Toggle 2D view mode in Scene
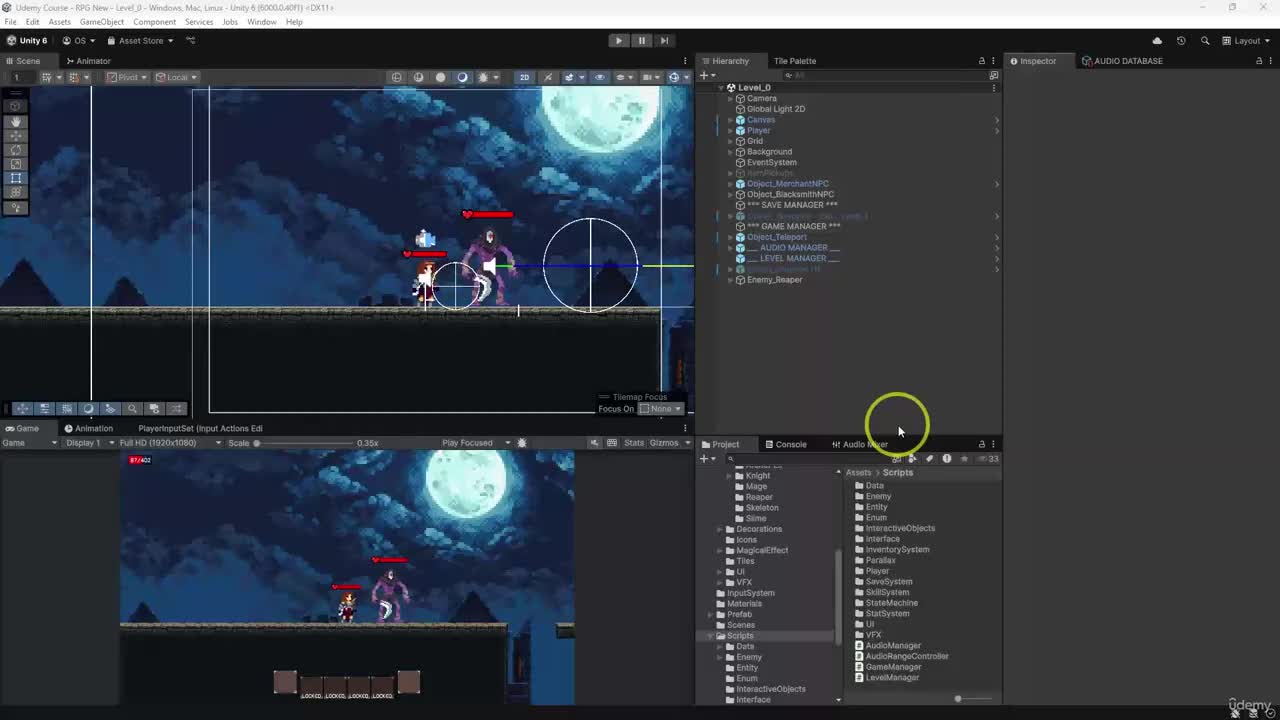Viewport: 1280px width, 720px height. click(524, 77)
